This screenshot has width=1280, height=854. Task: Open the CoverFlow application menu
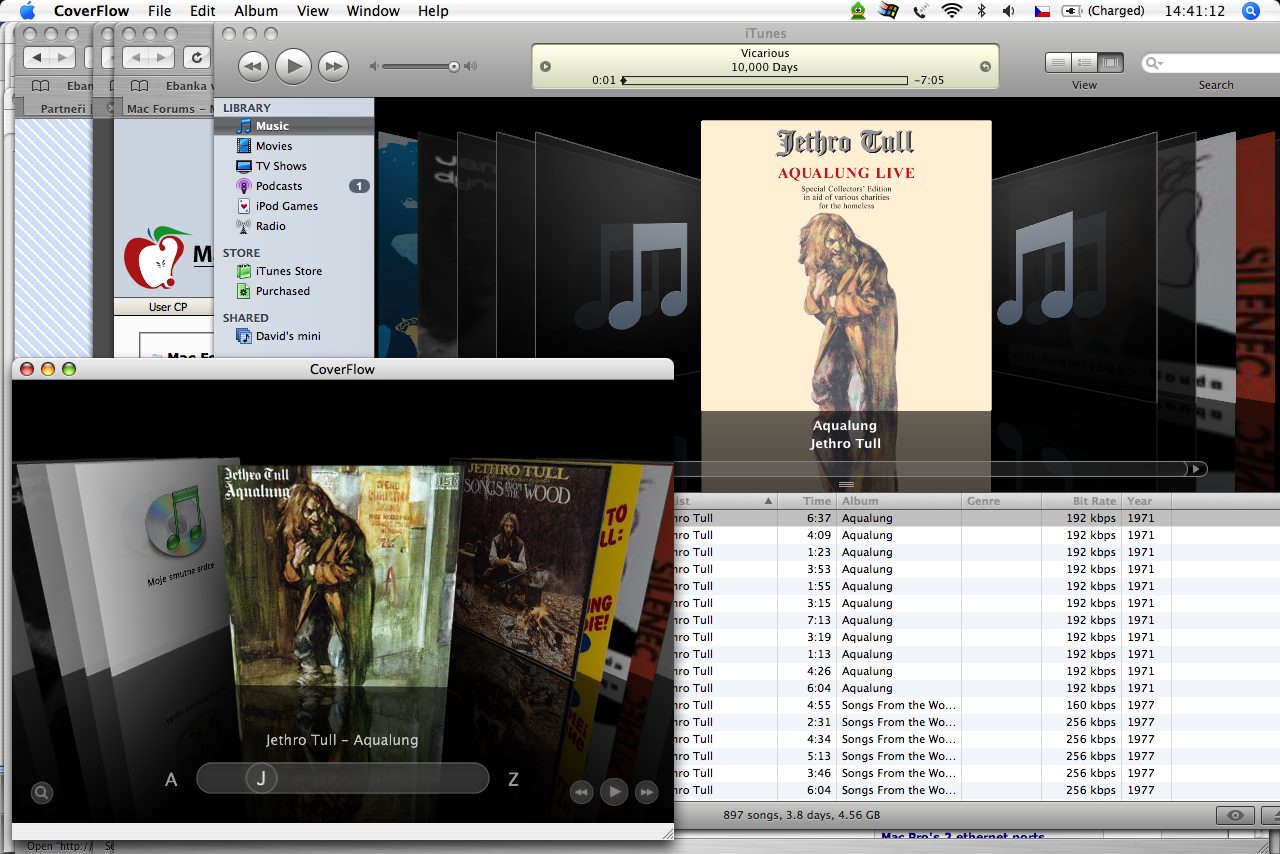coord(92,11)
